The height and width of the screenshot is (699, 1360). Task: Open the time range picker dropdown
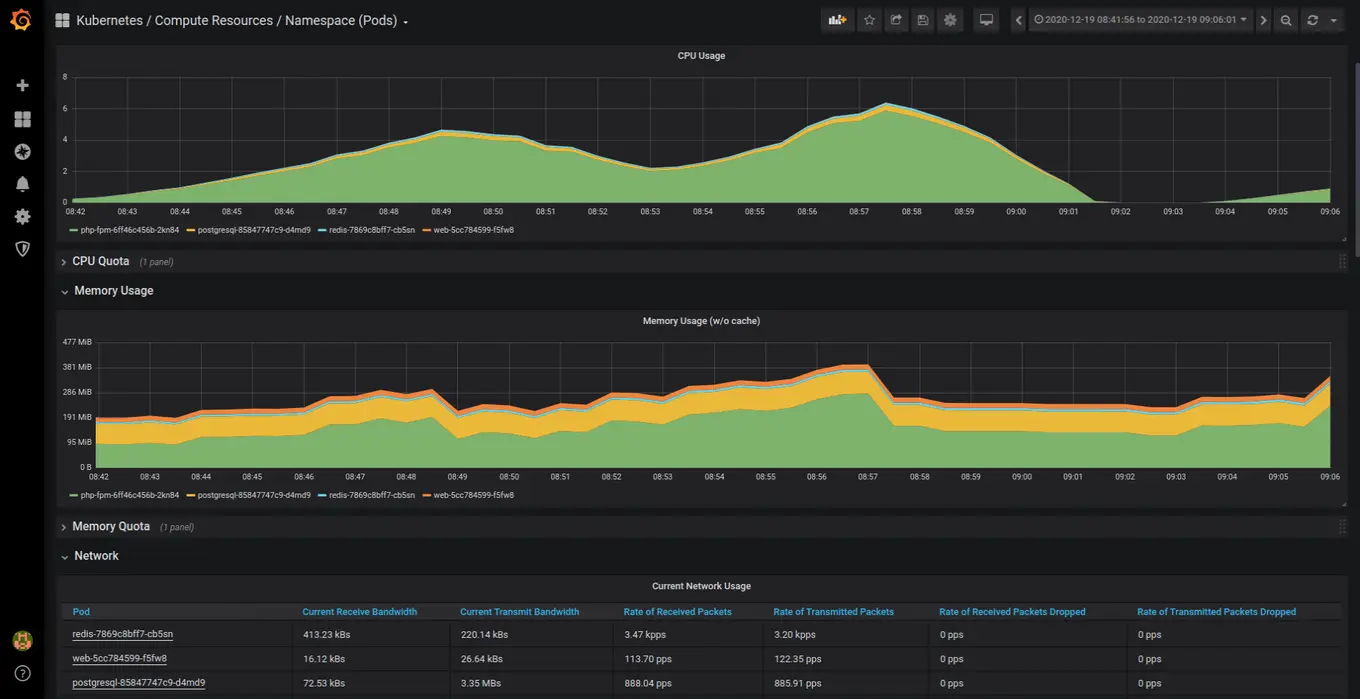1141,20
